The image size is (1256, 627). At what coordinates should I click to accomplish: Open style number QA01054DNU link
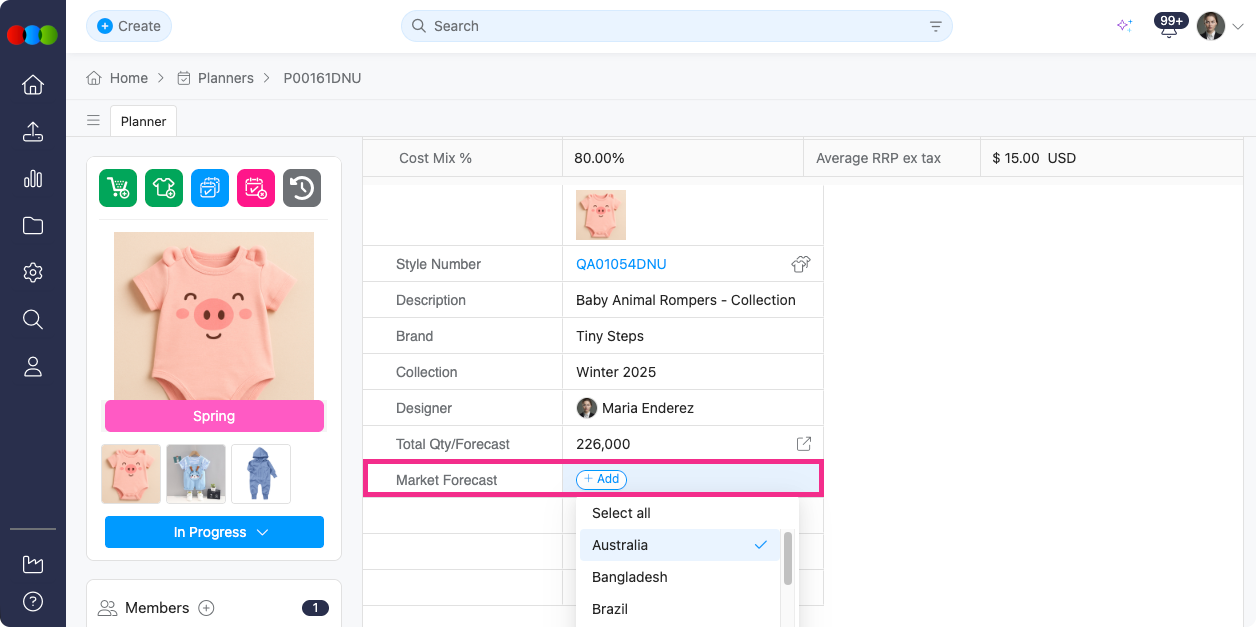621,264
